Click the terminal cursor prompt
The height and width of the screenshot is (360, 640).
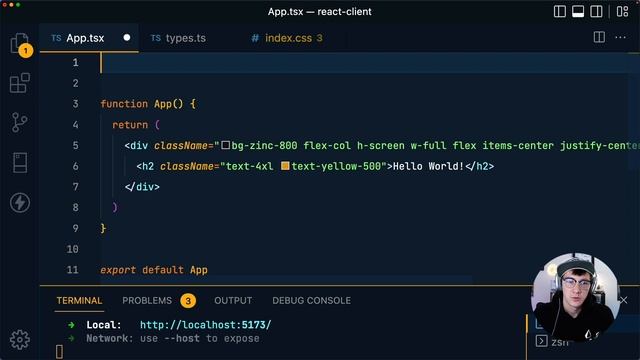coord(60,351)
